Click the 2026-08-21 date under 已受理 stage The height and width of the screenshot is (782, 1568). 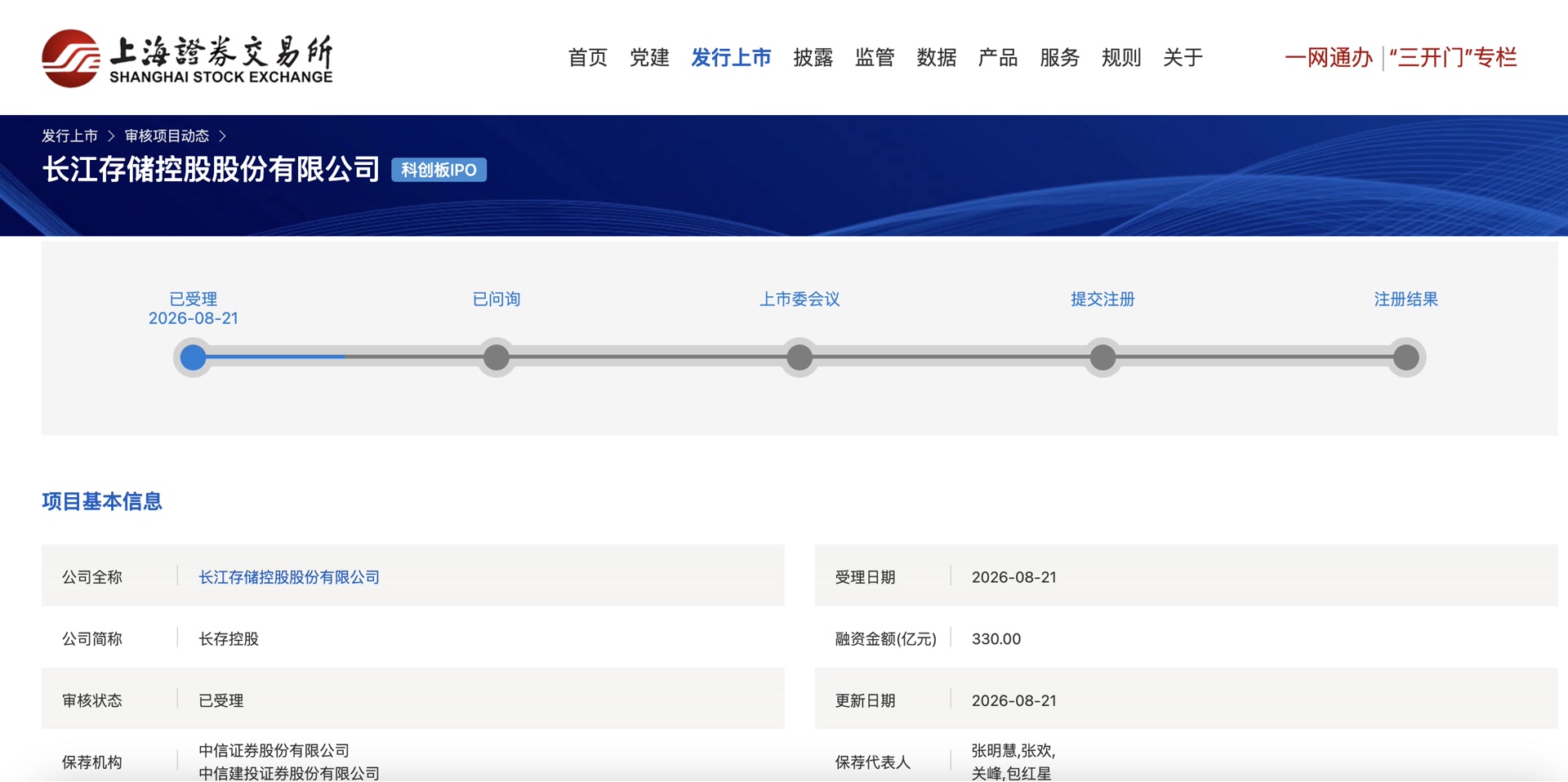coord(194,318)
